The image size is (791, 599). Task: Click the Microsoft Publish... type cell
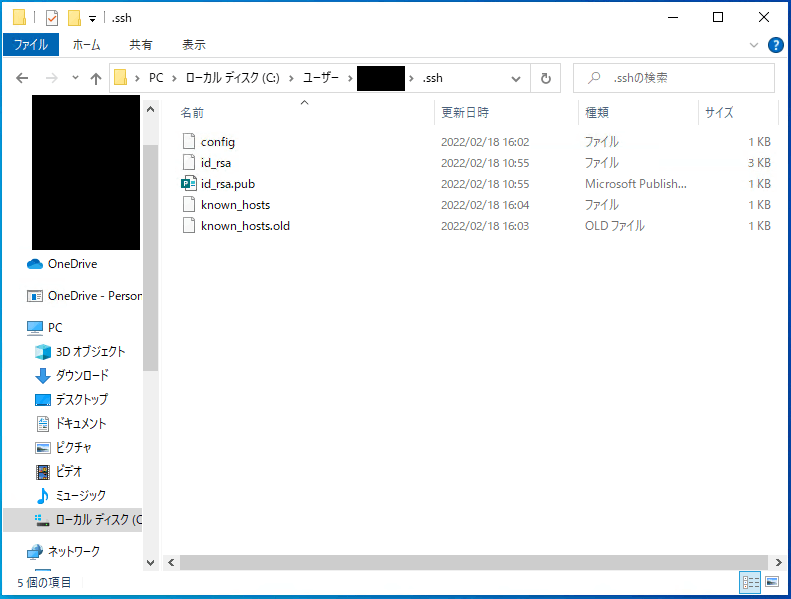click(x=636, y=184)
